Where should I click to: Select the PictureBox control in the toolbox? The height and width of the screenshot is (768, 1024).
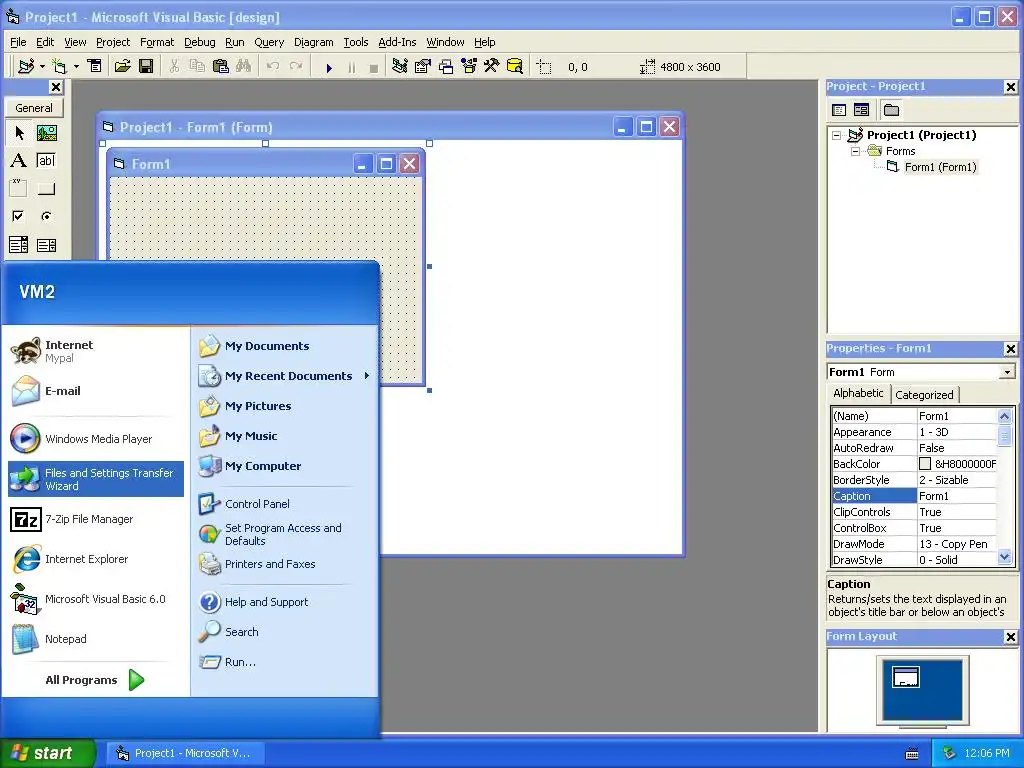(46, 133)
